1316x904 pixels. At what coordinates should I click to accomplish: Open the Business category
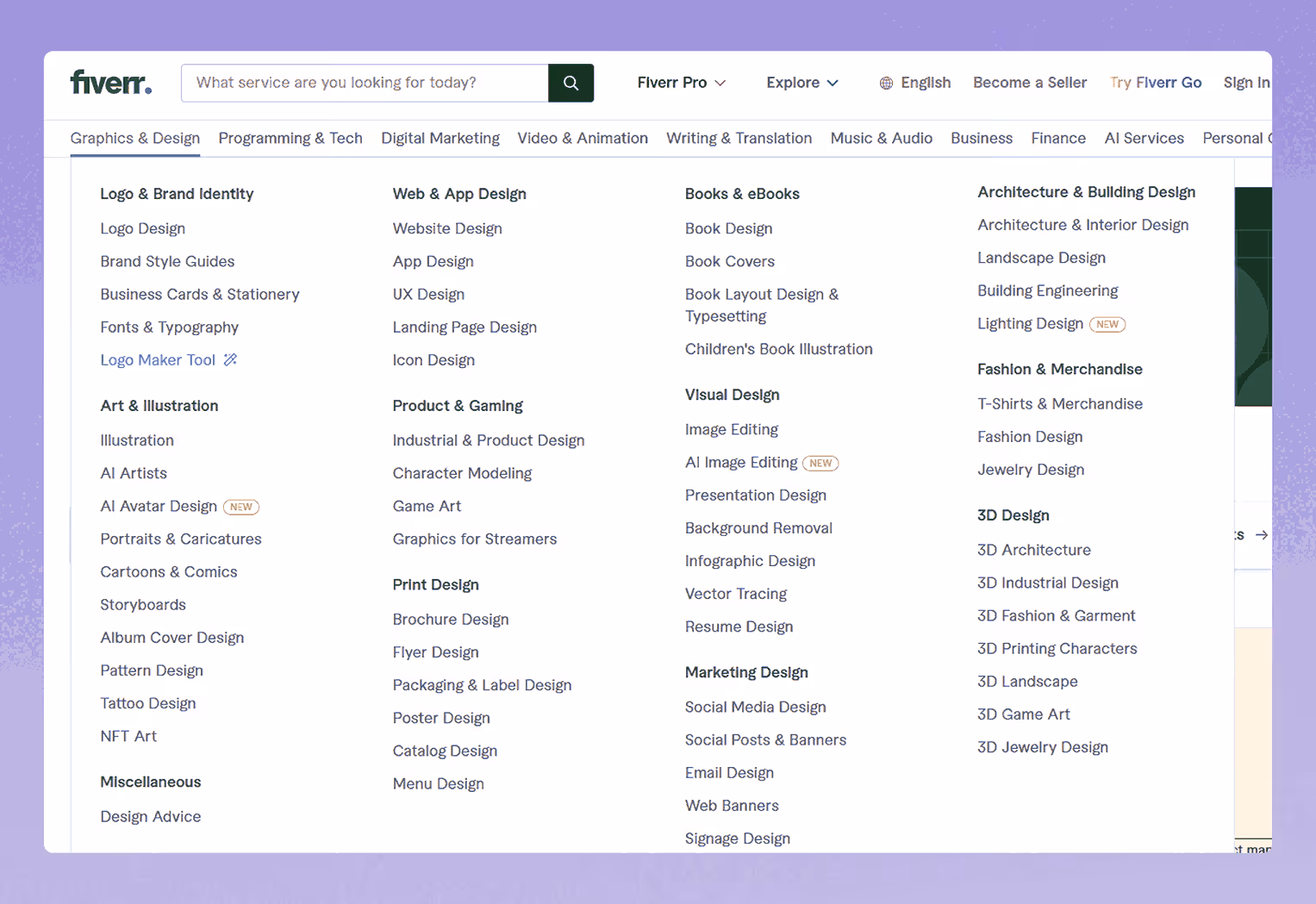tap(982, 138)
